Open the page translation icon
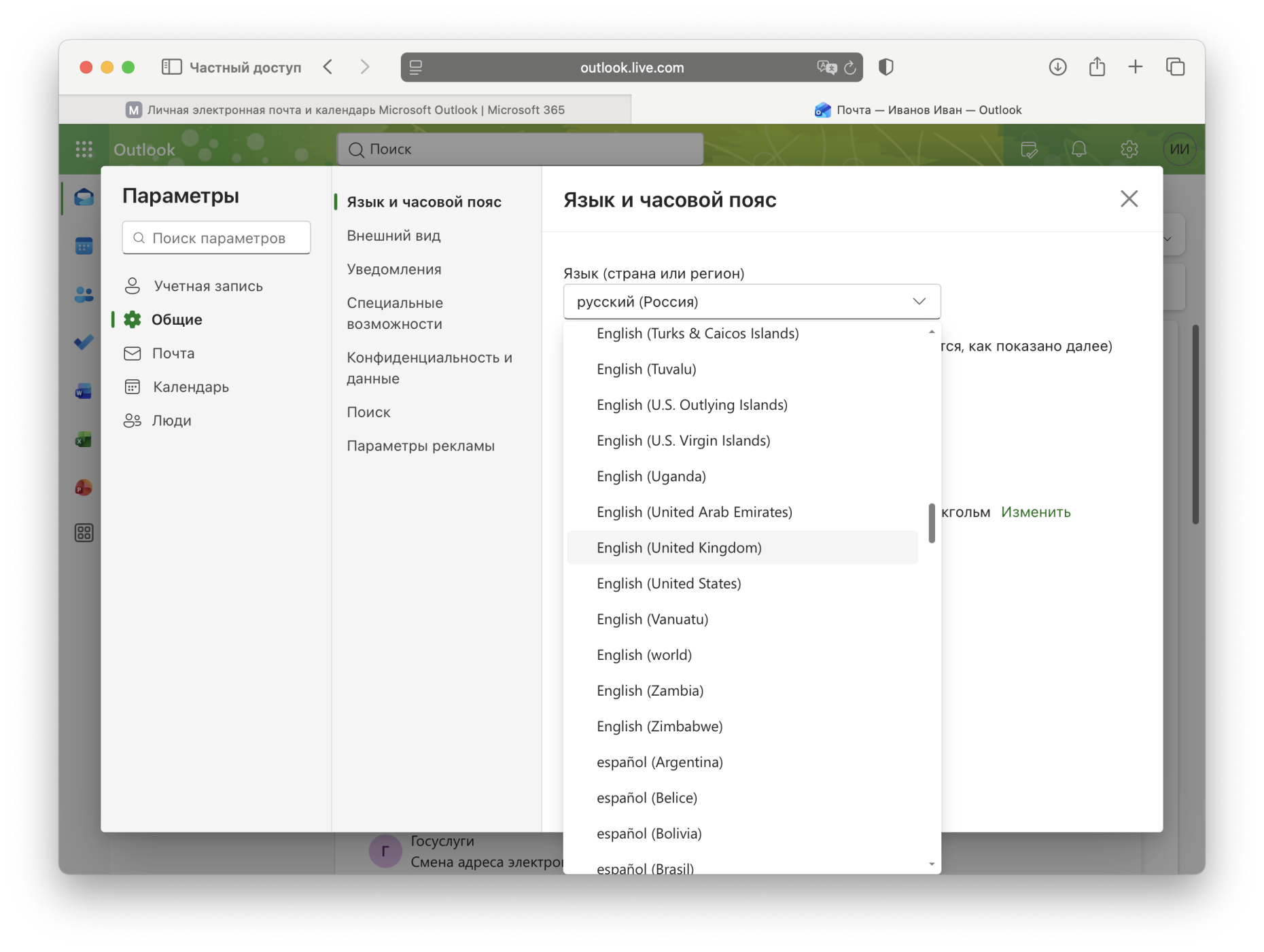 (x=826, y=67)
